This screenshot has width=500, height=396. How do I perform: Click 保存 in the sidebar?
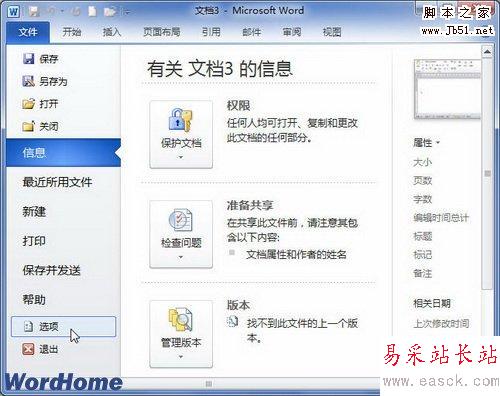[x=49, y=59]
